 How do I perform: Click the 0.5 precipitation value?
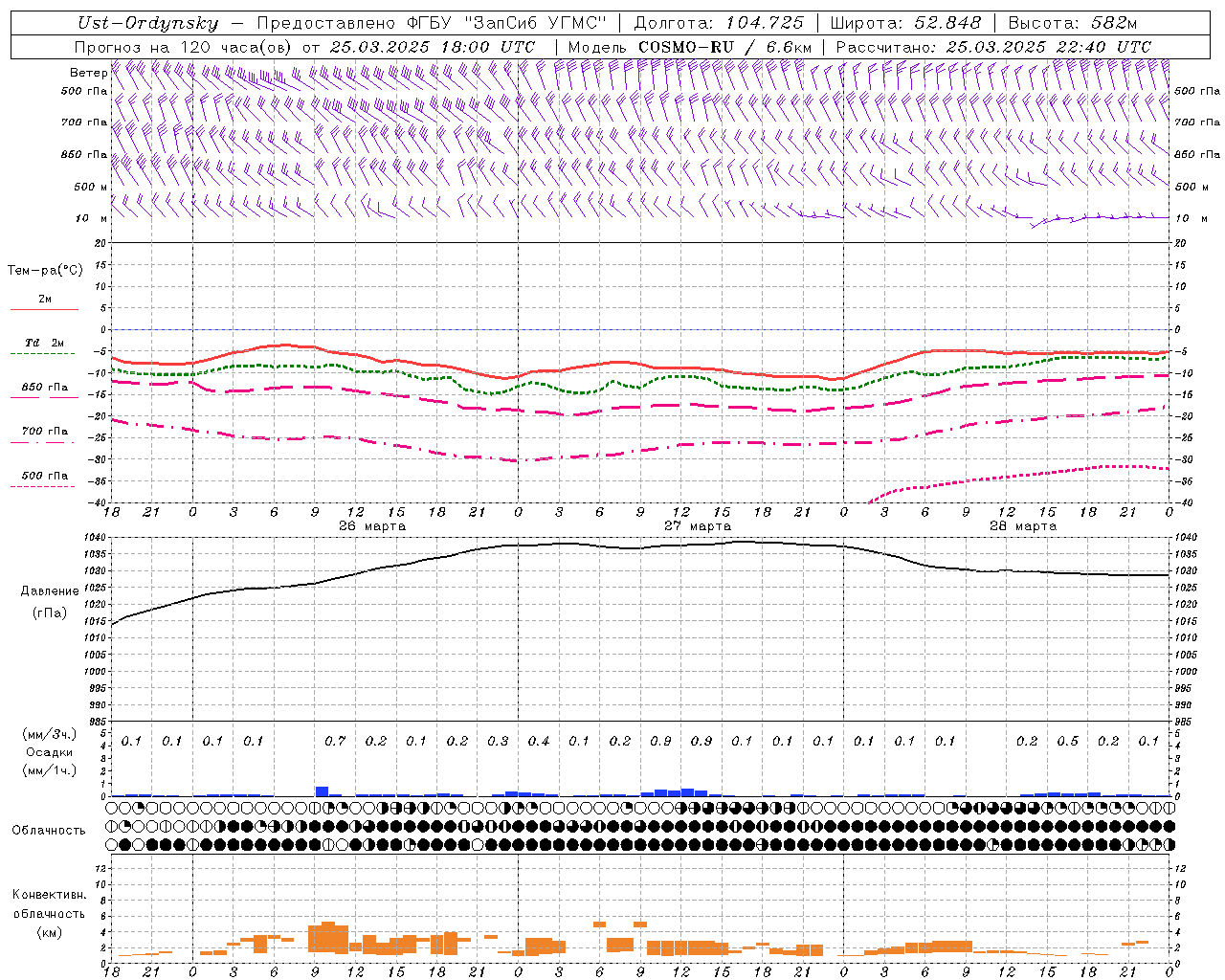click(x=1068, y=742)
